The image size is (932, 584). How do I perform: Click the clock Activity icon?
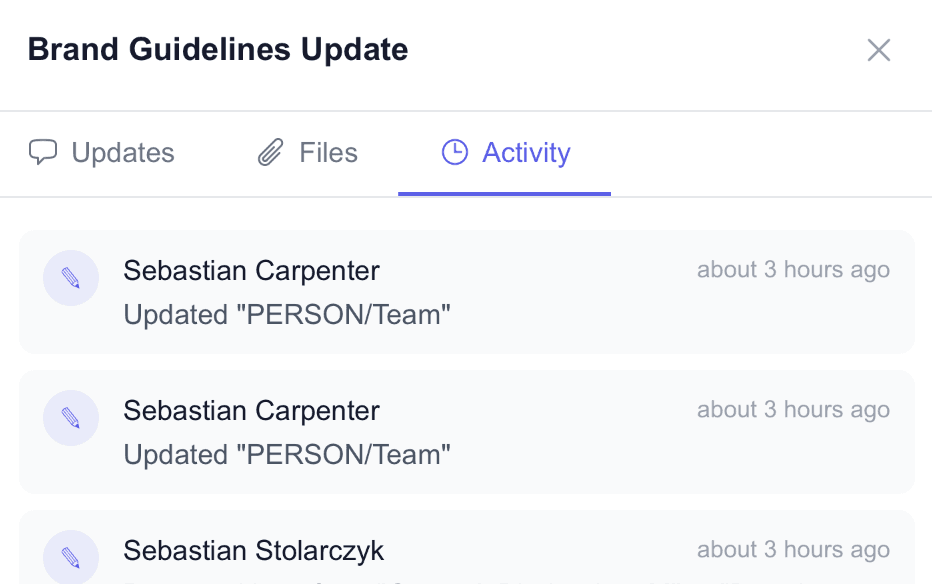(455, 153)
